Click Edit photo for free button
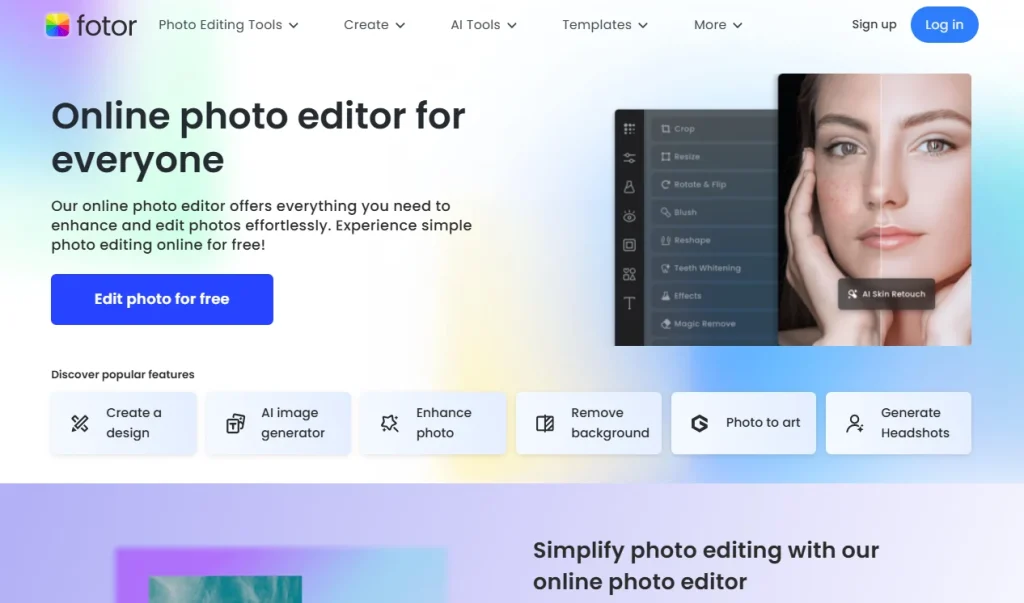The height and width of the screenshot is (603, 1024). click(162, 299)
